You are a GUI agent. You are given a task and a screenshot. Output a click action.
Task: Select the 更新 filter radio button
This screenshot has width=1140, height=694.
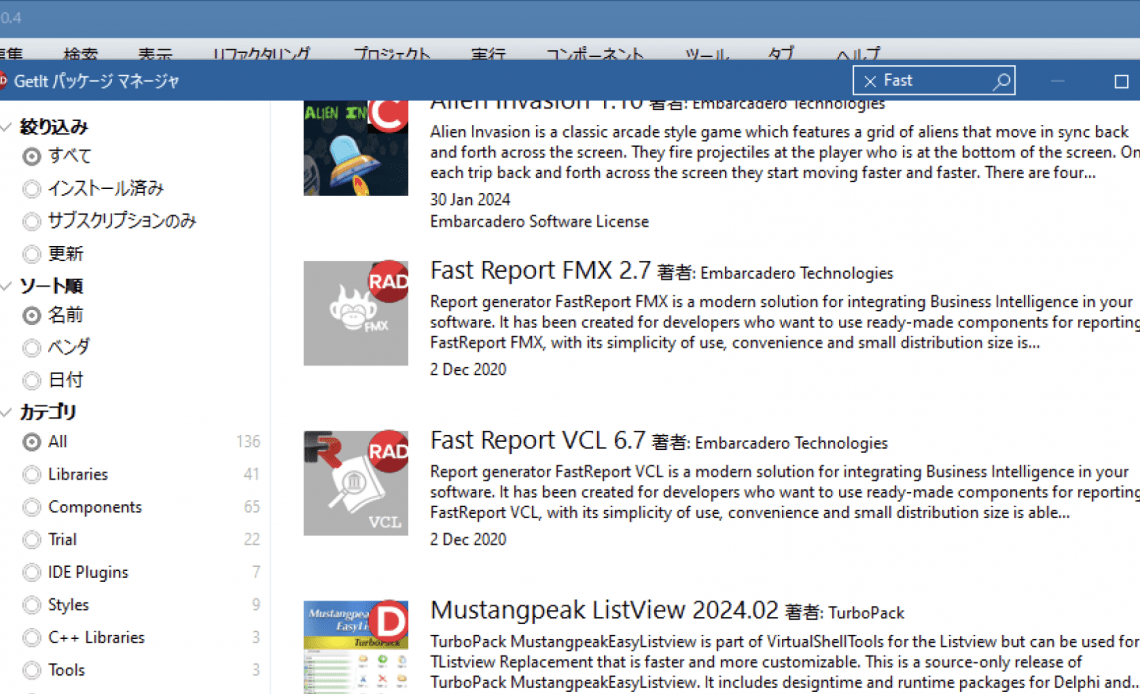pos(31,254)
